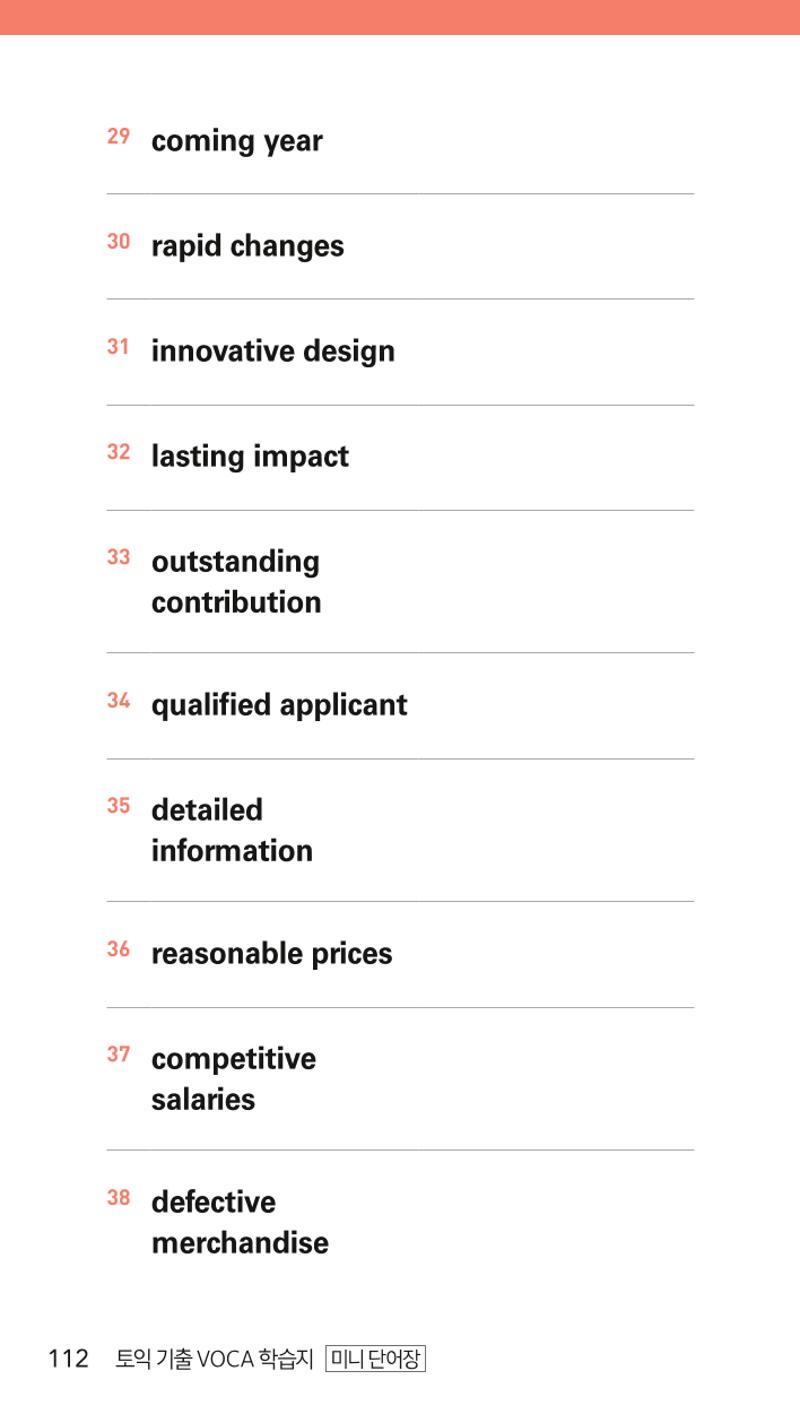Click the number 30 label
The height and width of the screenshot is (1423, 800).
point(119,242)
